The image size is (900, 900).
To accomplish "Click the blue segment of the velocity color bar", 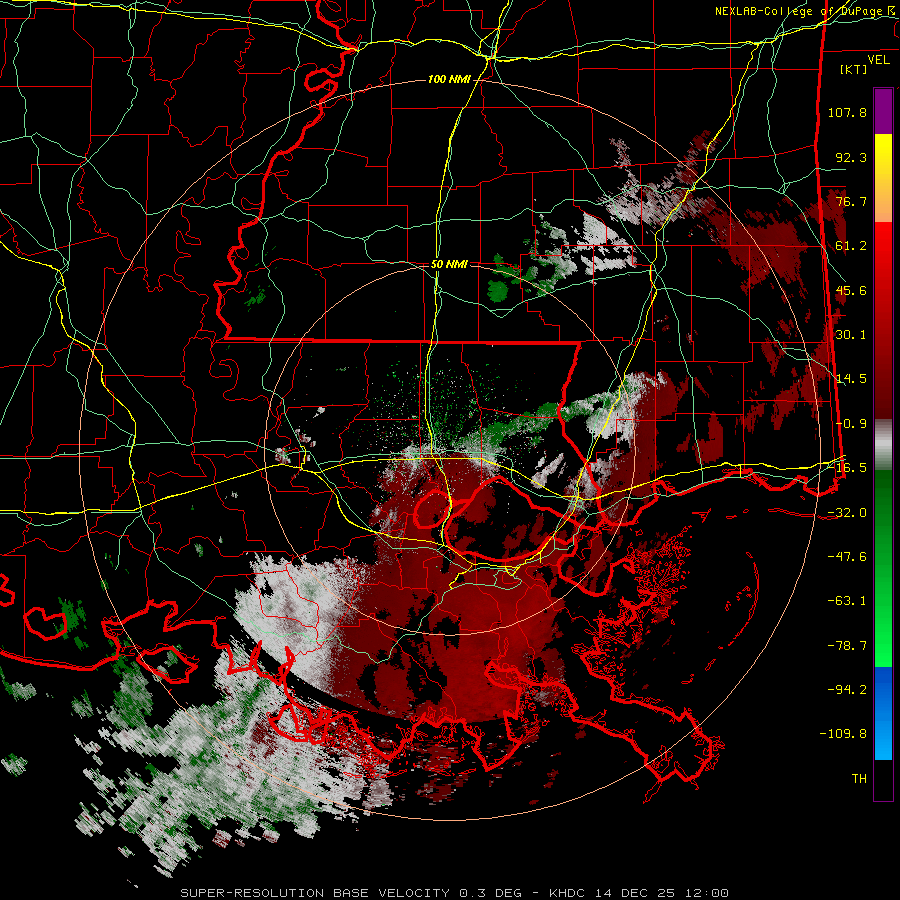I will tap(883, 713).
